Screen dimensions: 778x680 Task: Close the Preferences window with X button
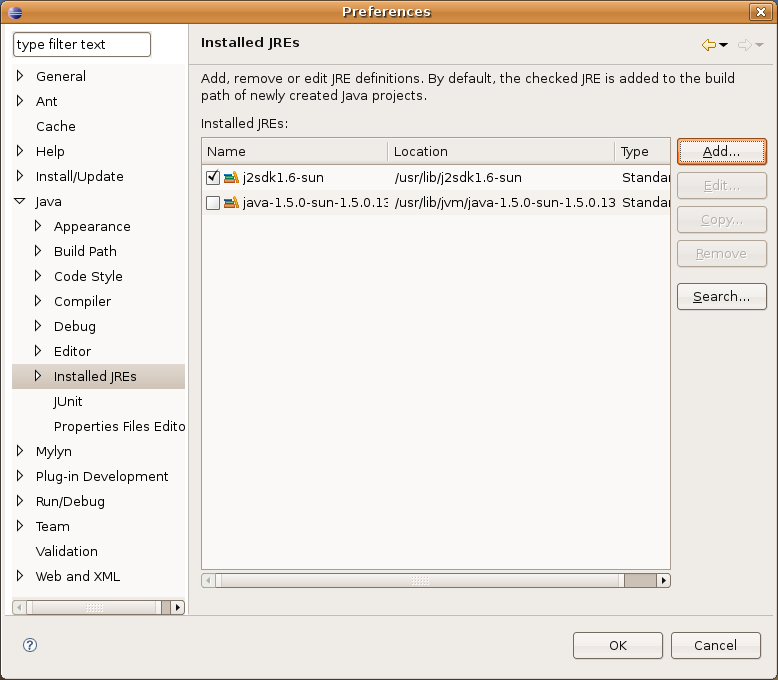[x=762, y=12]
